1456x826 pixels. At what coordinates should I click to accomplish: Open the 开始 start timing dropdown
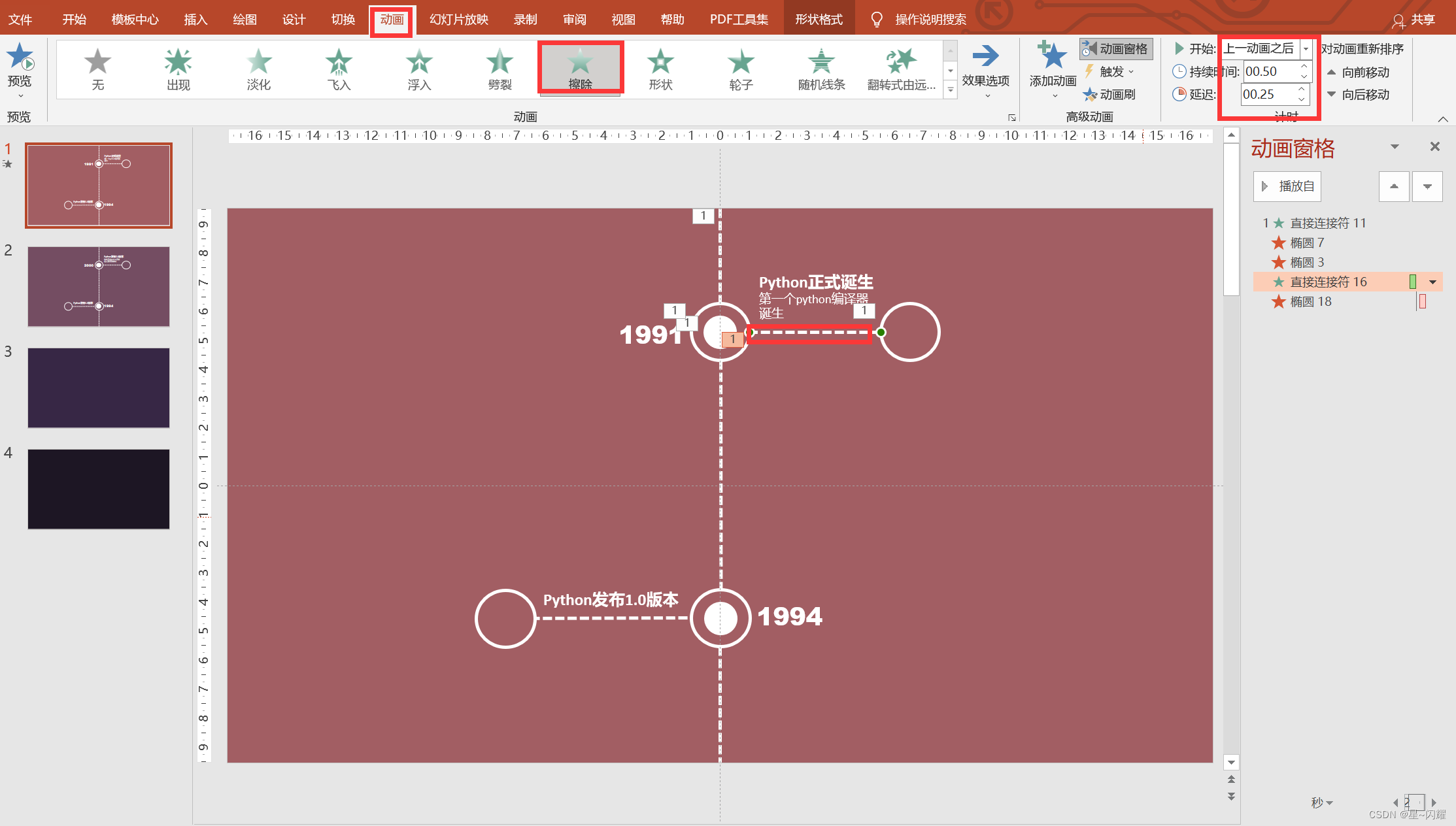tap(1306, 48)
